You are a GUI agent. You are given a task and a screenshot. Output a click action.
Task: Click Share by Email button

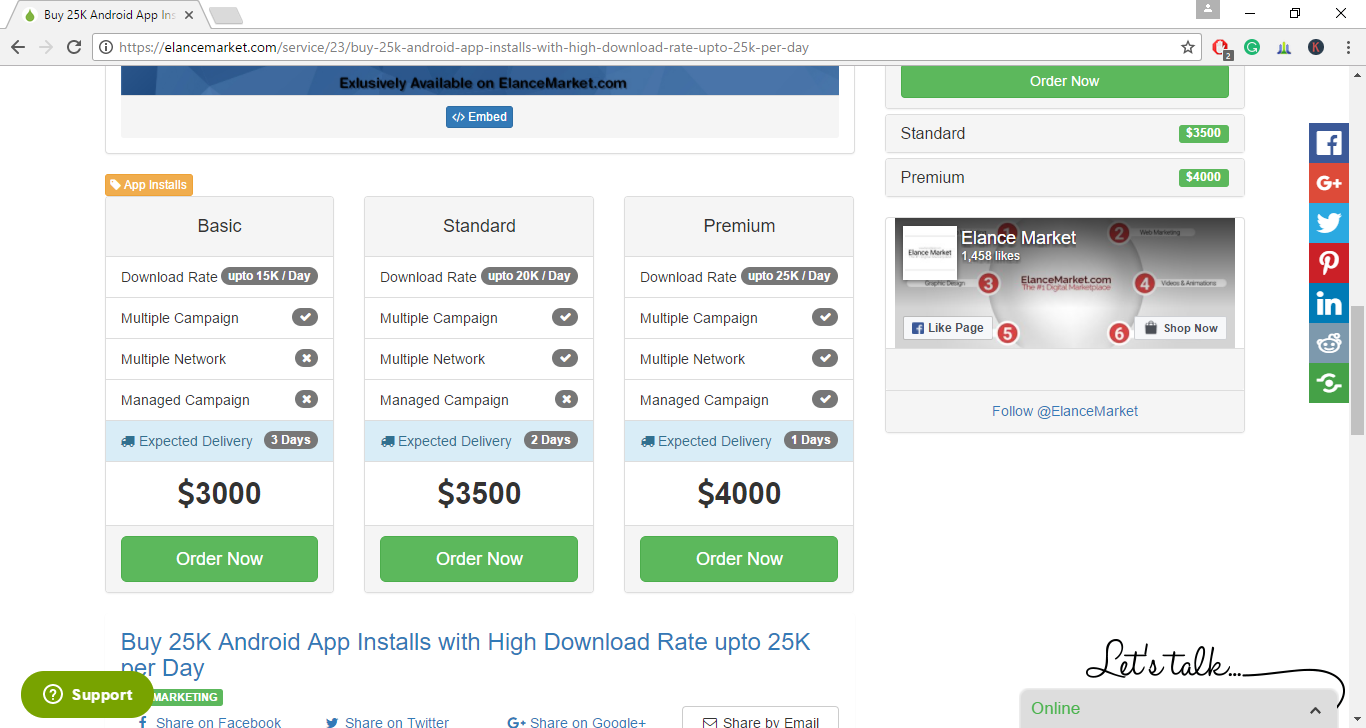tap(760, 720)
